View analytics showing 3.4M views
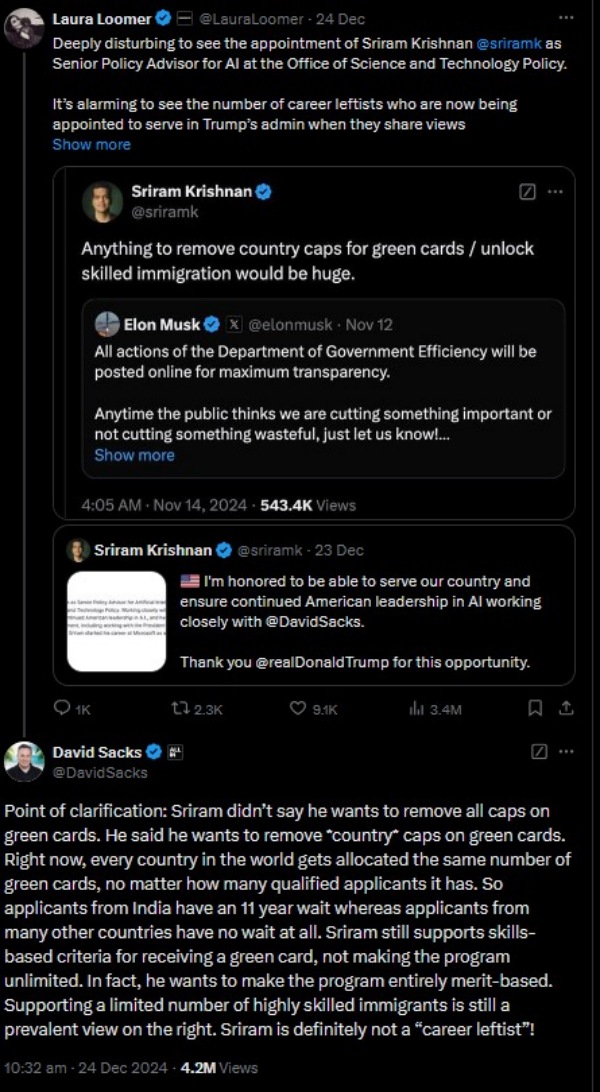 pos(417,709)
